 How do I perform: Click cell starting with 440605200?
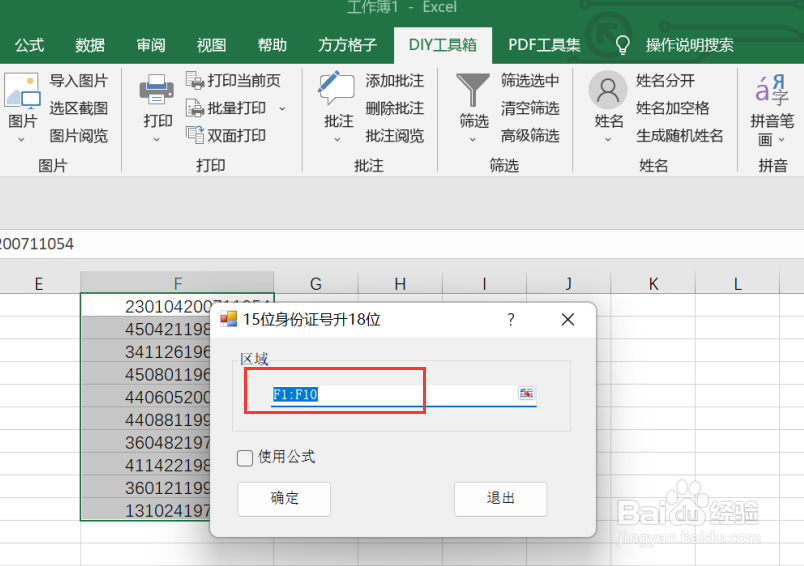point(146,397)
